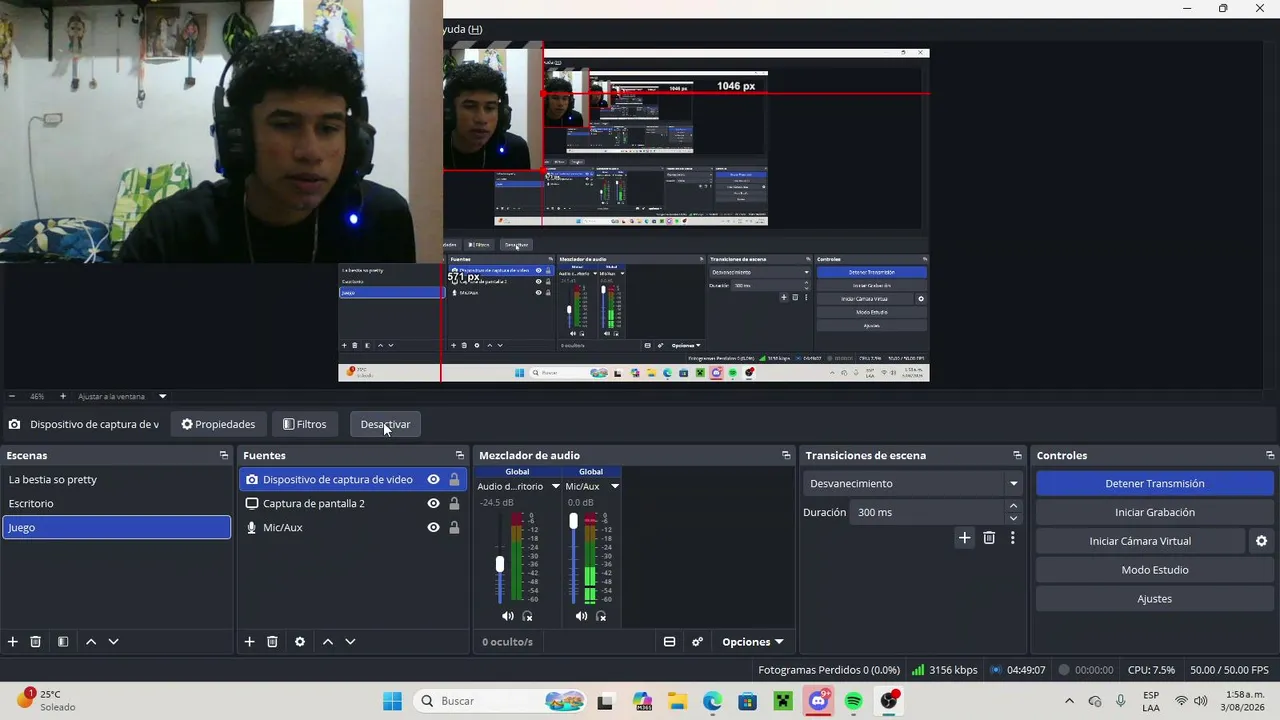Hide the Dispositivo de captura de video source
Image resolution: width=1280 pixels, height=720 pixels.
[433, 480]
